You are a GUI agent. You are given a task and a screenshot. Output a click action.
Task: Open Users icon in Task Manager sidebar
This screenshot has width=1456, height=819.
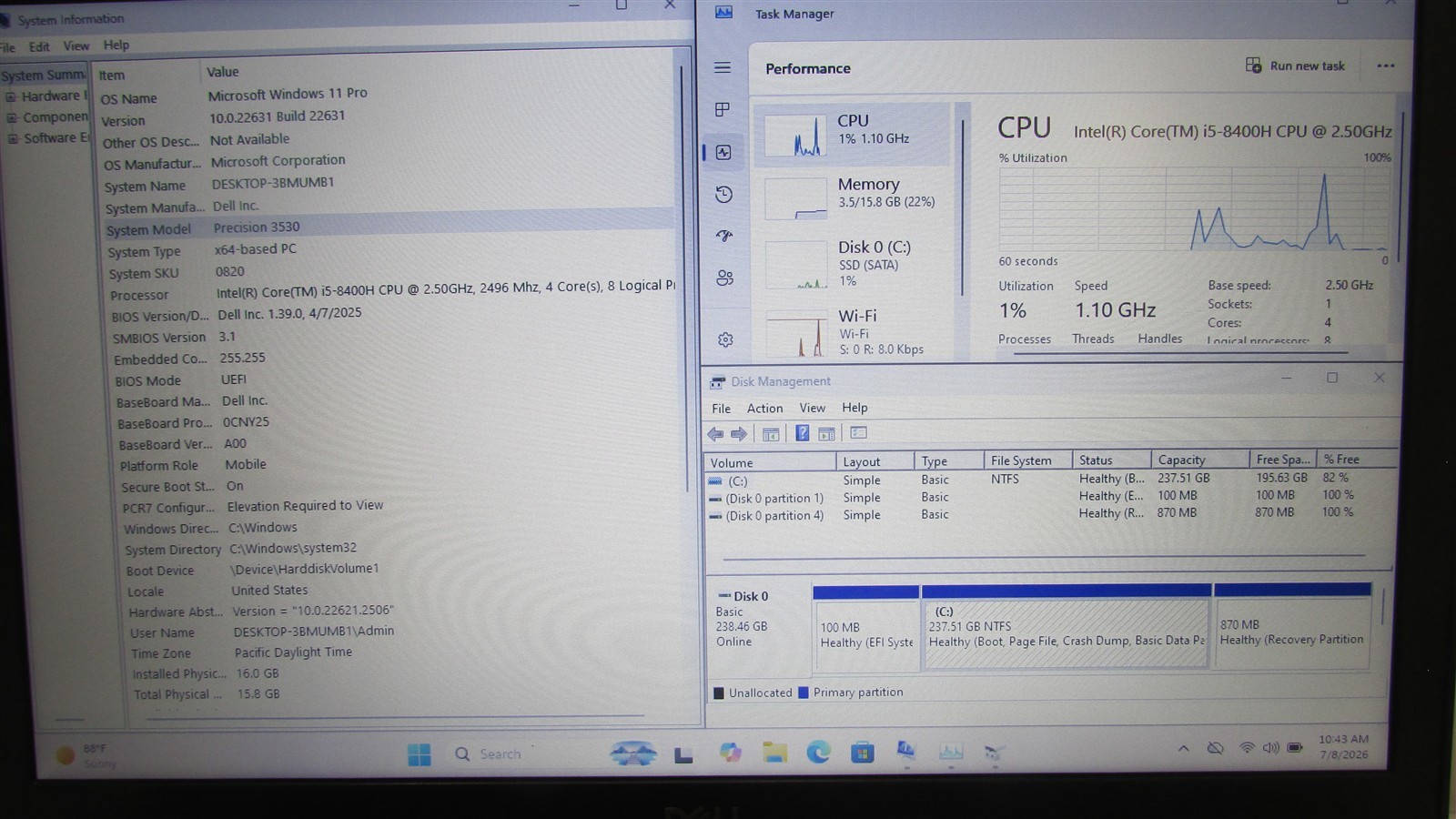(725, 278)
